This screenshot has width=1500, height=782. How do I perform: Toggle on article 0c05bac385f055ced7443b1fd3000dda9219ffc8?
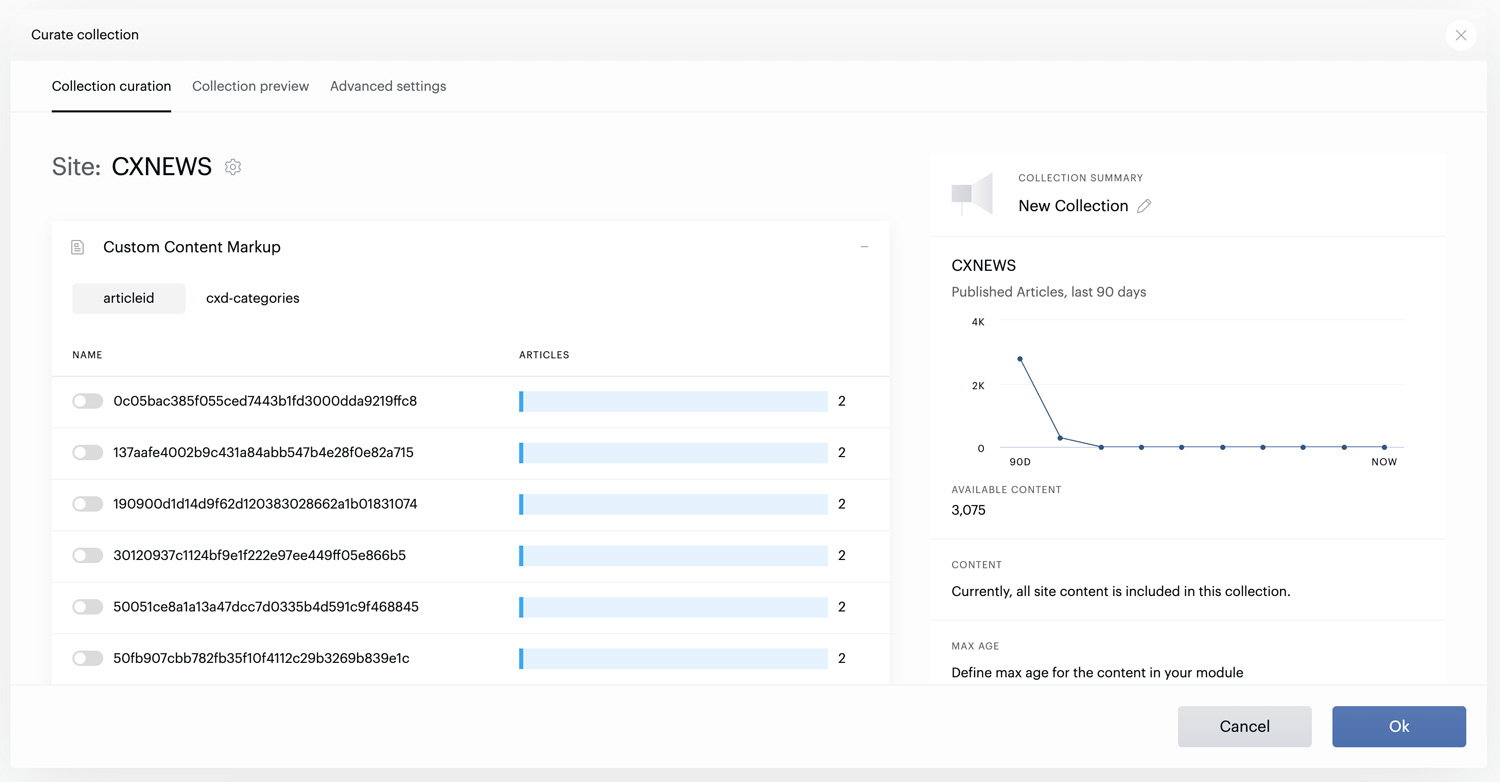point(87,401)
